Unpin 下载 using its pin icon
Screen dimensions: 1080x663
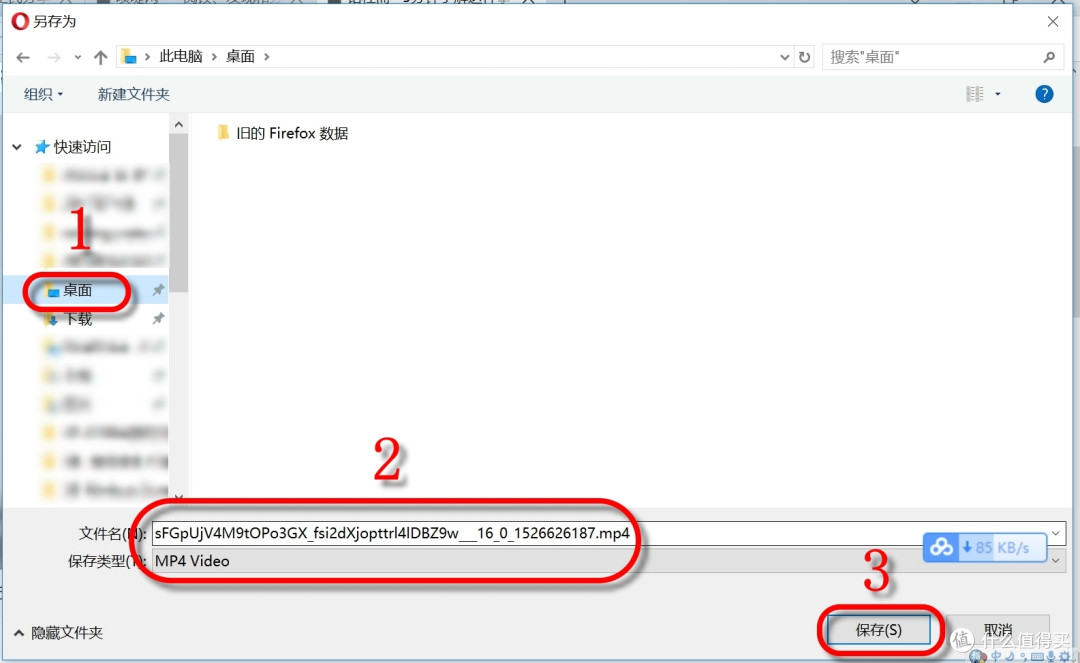(158, 318)
